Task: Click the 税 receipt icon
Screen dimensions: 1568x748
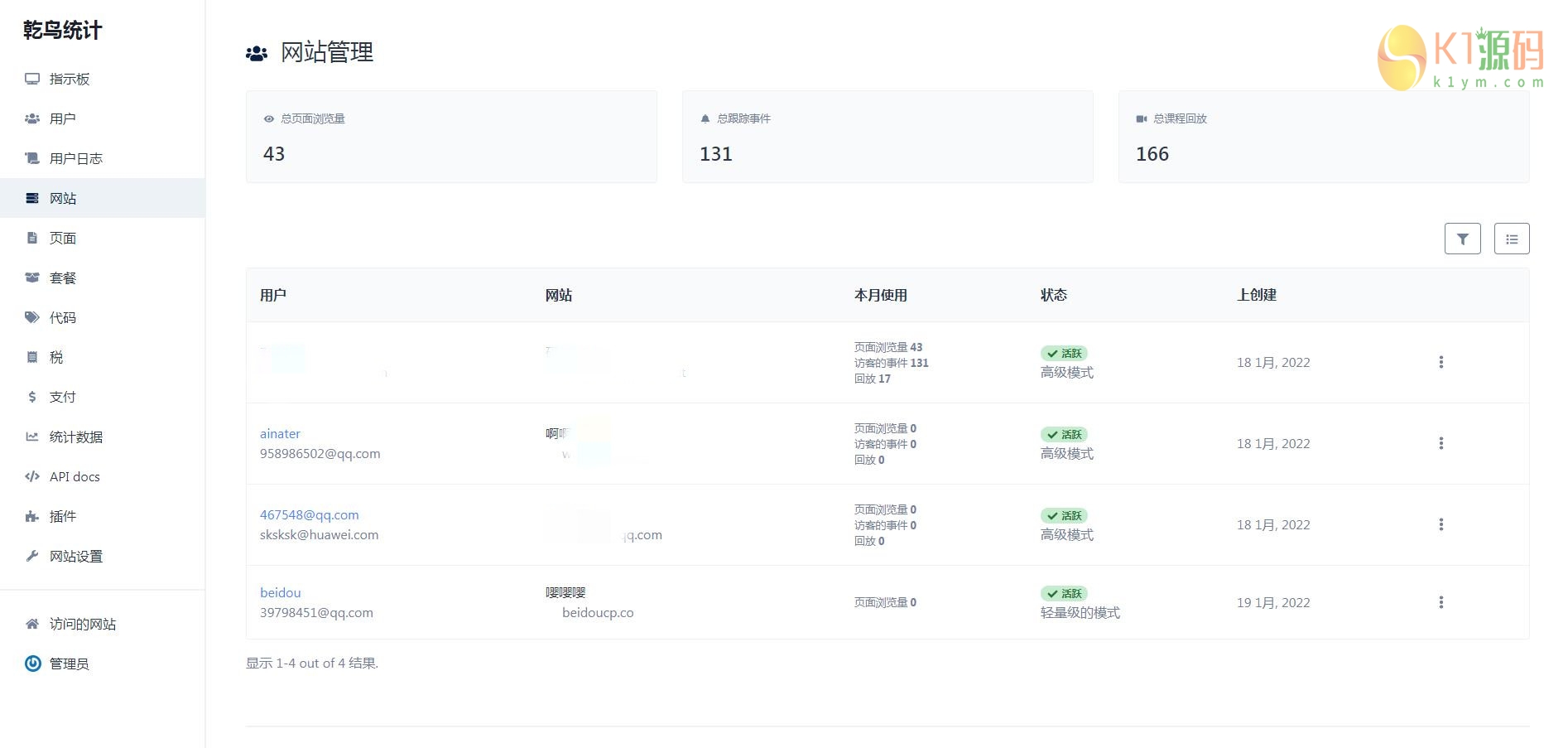Action: pyautogui.click(x=32, y=357)
